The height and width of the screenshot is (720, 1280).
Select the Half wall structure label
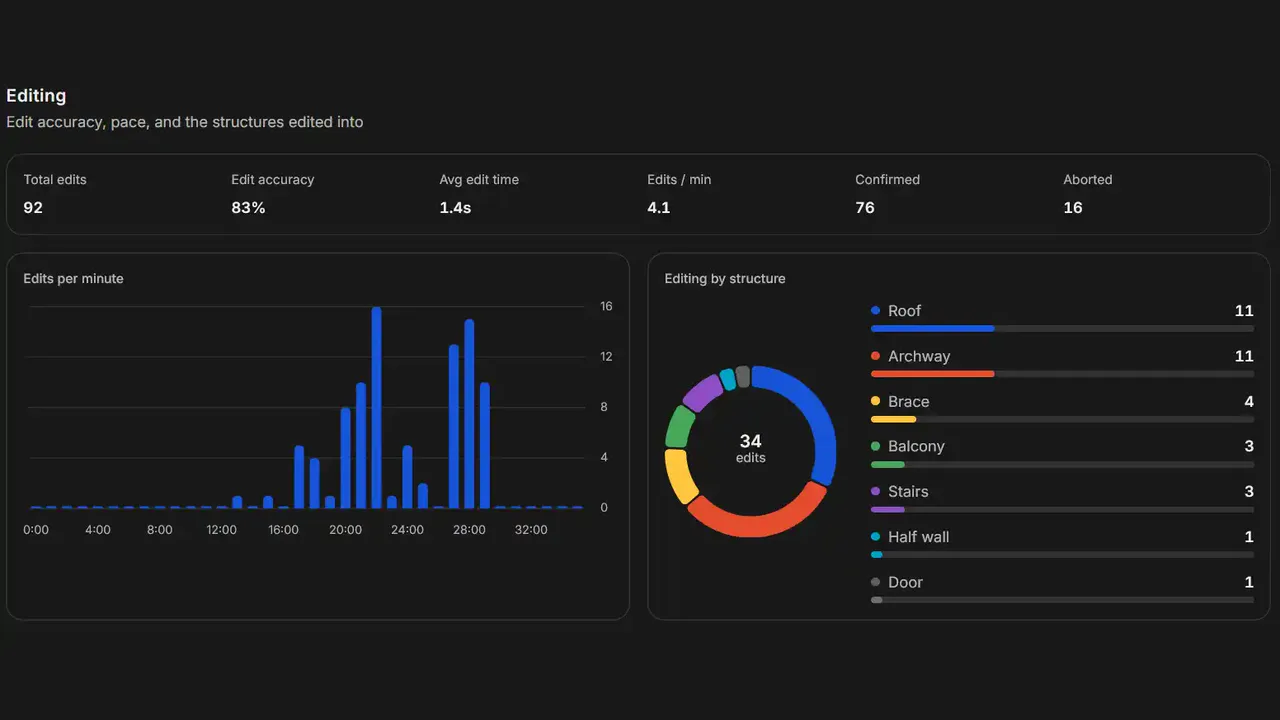point(918,537)
